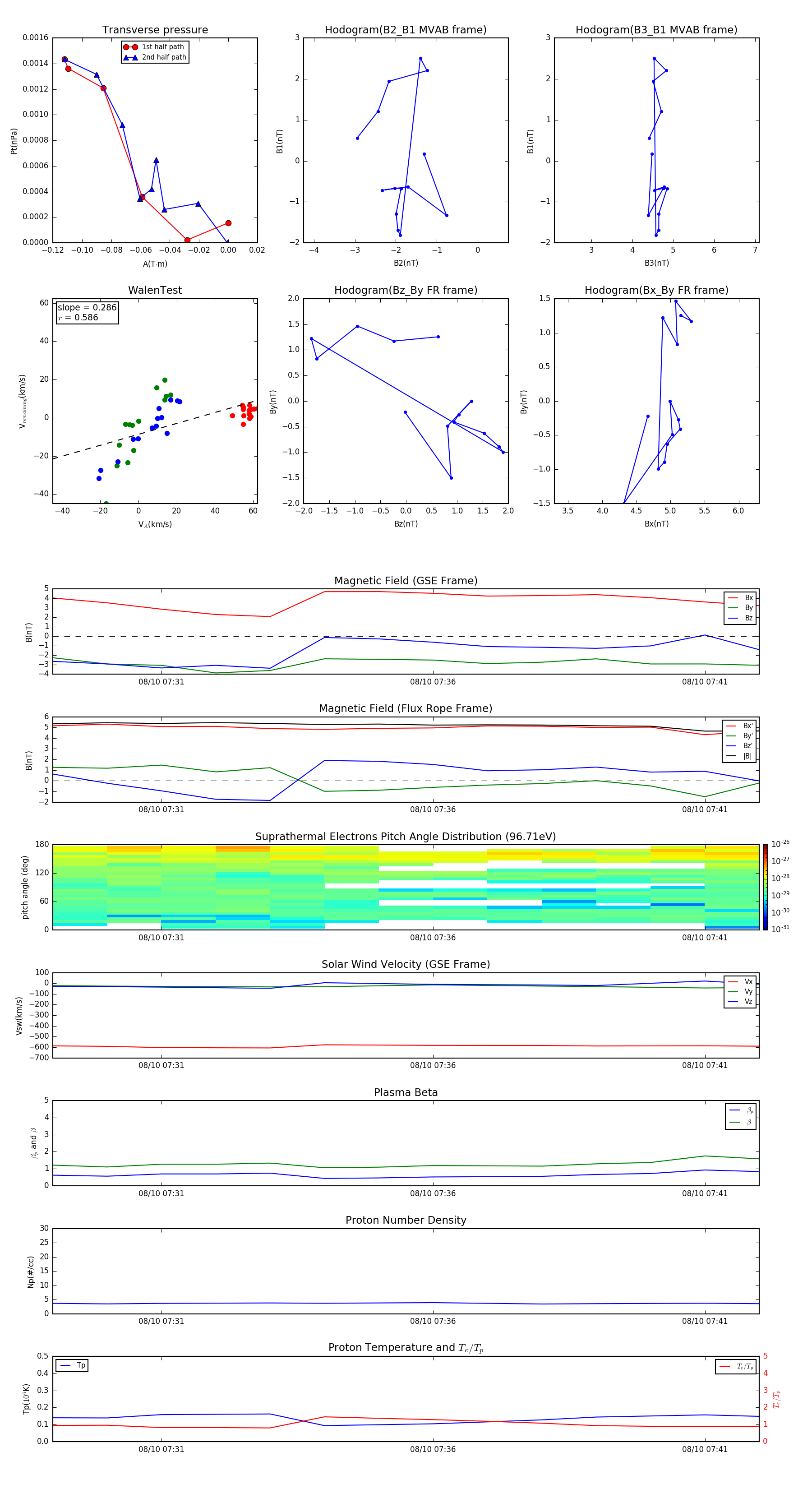This screenshot has height=1489, width=812.
Task: Click the Te/Tp legend box
Action: (736, 1366)
